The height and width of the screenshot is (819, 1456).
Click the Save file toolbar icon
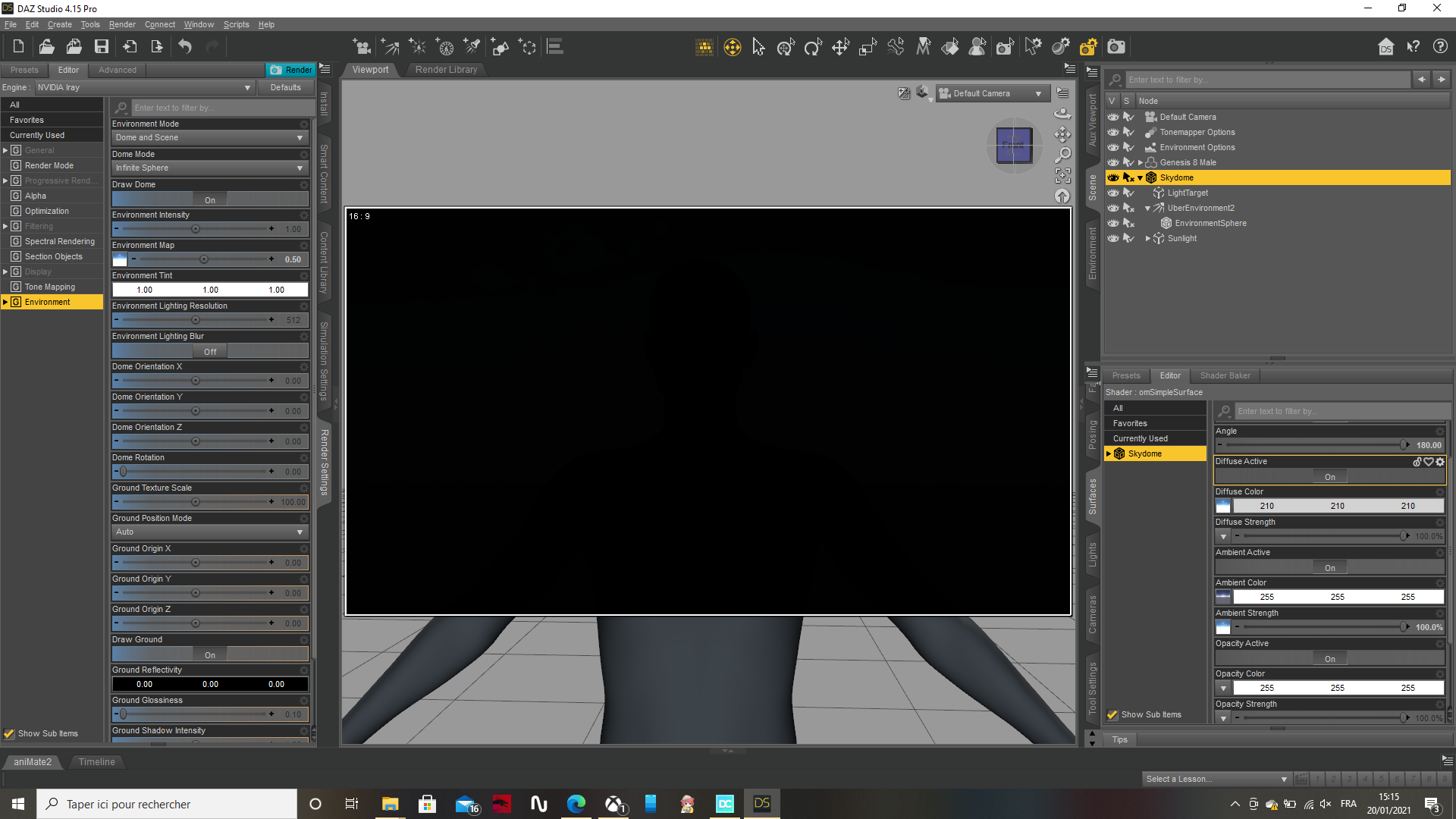[x=101, y=47]
